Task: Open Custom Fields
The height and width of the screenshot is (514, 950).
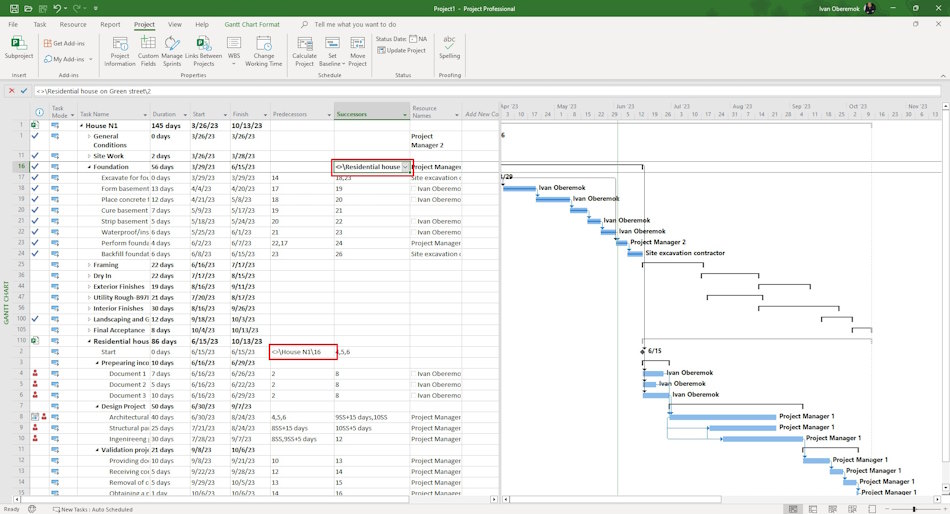Action: pyautogui.click(x=148, y=51)
